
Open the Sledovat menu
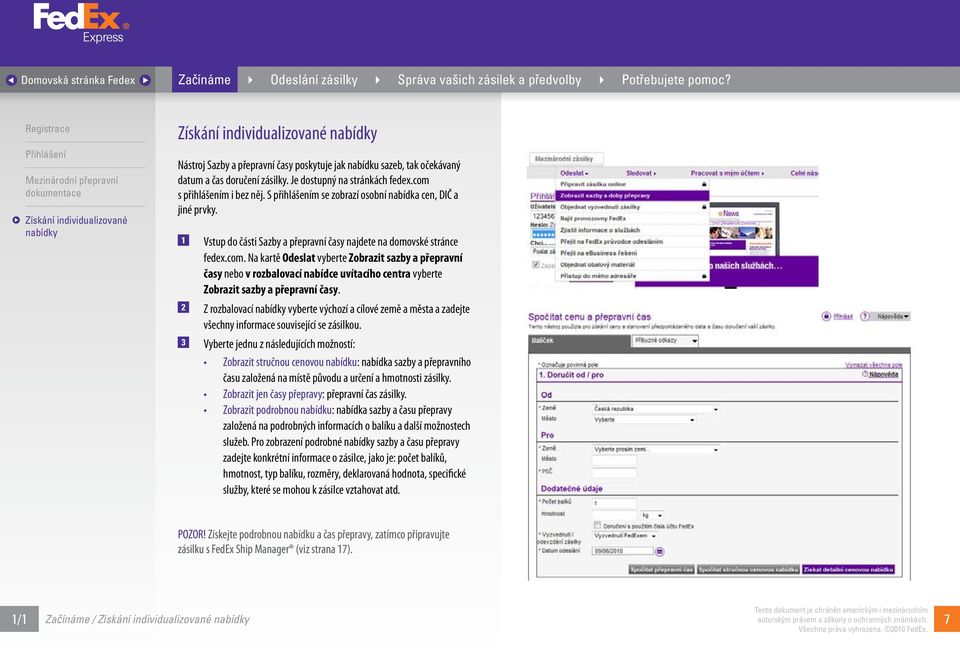(x=640, y=173)
